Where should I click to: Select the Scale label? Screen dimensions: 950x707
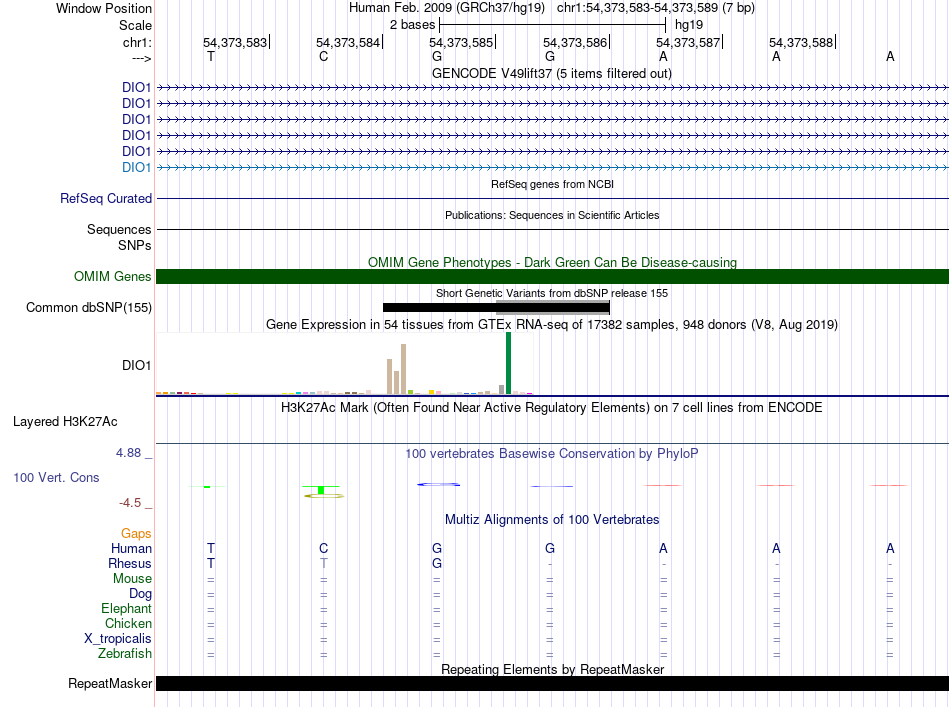(135, 25)
